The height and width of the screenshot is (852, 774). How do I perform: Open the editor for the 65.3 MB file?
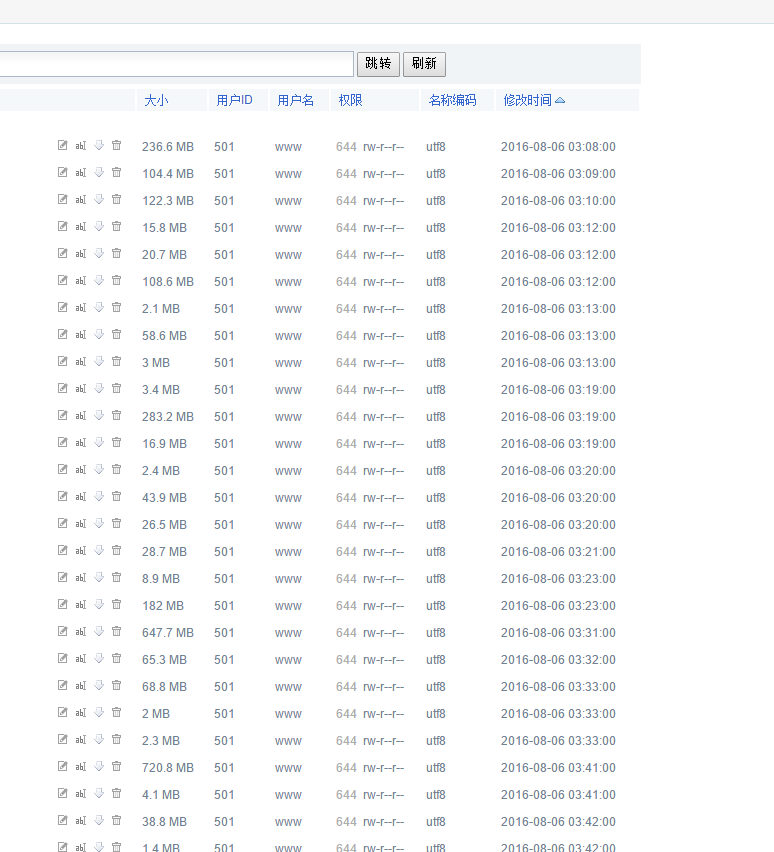[63, 659]
